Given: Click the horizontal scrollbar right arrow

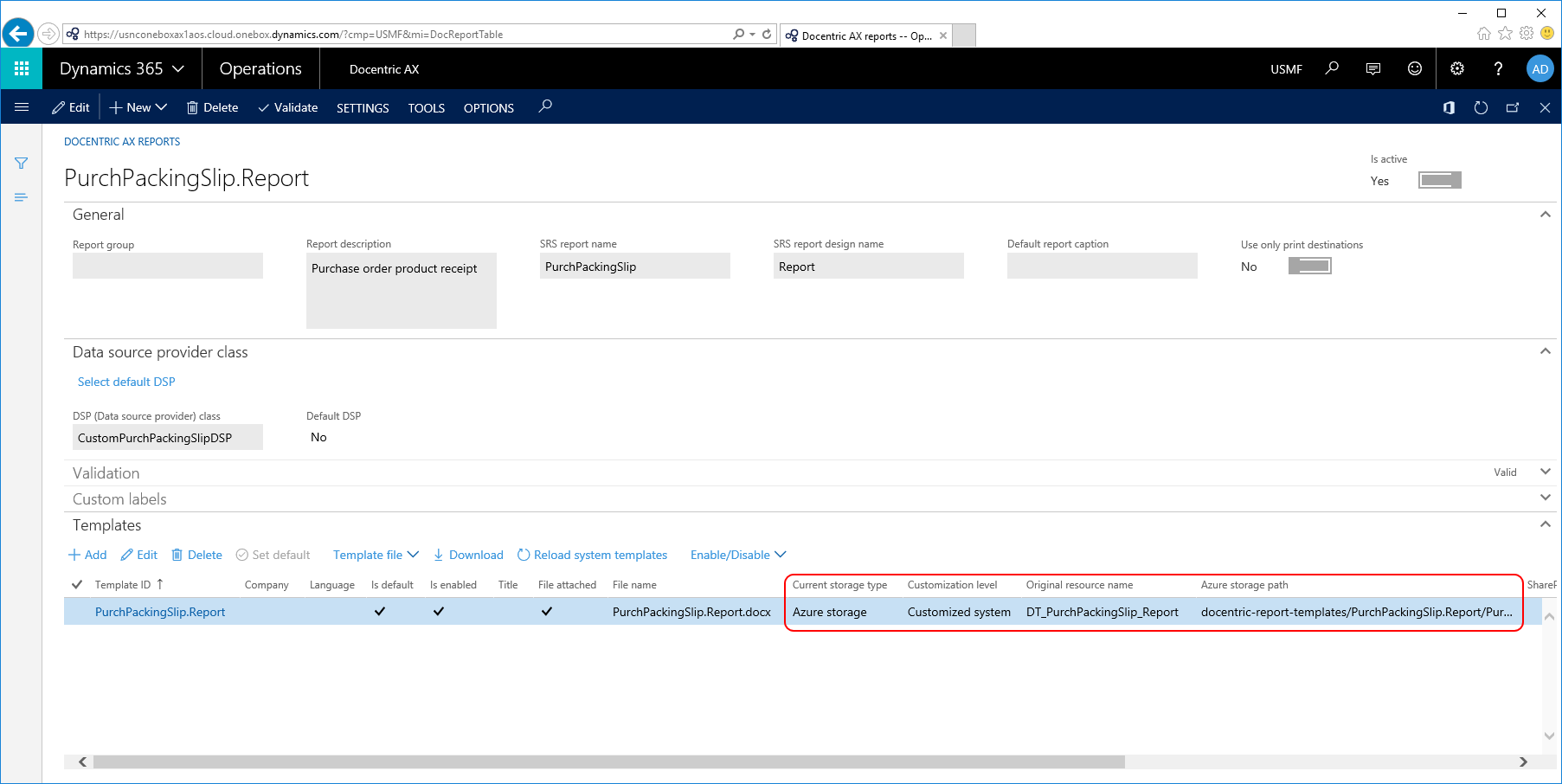Looking at the screenshot, I should (1523, 762).
